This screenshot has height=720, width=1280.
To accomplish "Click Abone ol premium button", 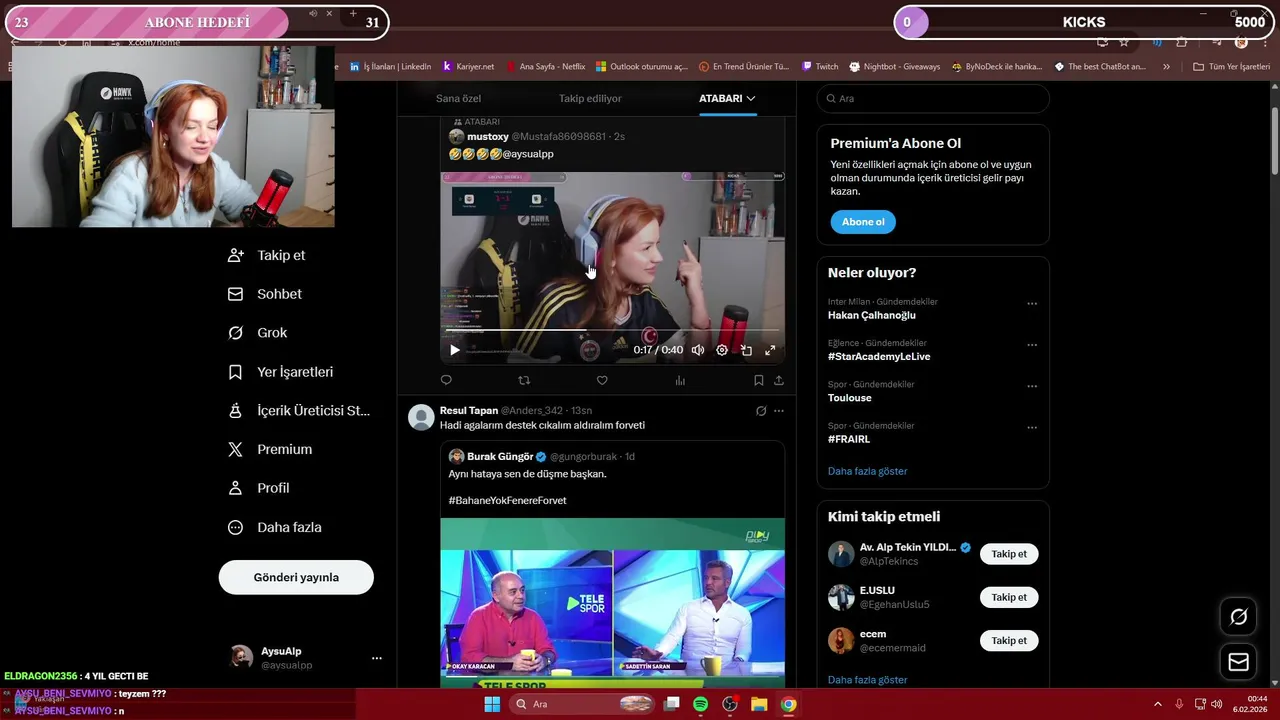I will click(x=863, y=222).
